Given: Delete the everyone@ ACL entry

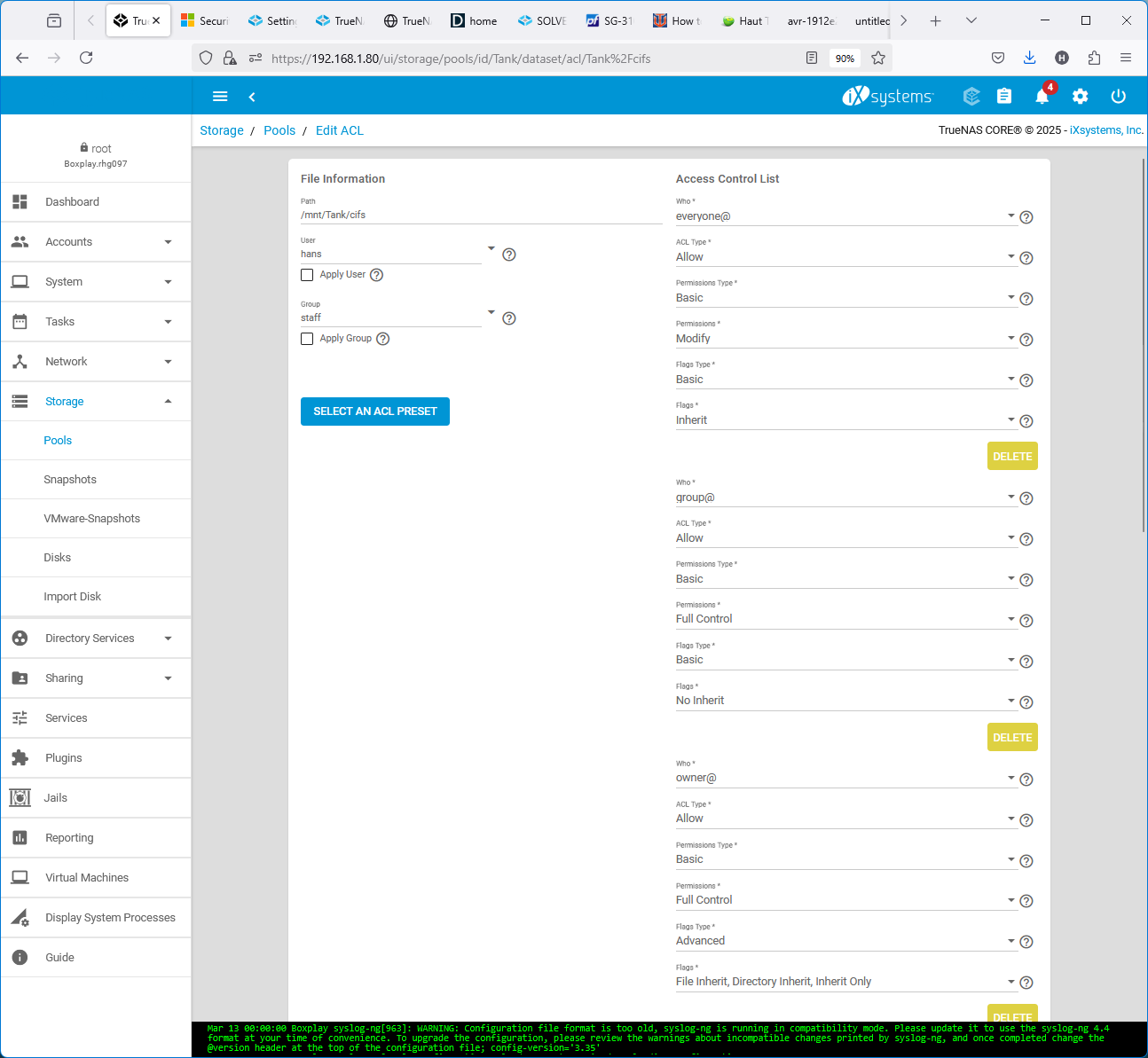Looking at the screenshot, I should click(x=1012, y=456).
